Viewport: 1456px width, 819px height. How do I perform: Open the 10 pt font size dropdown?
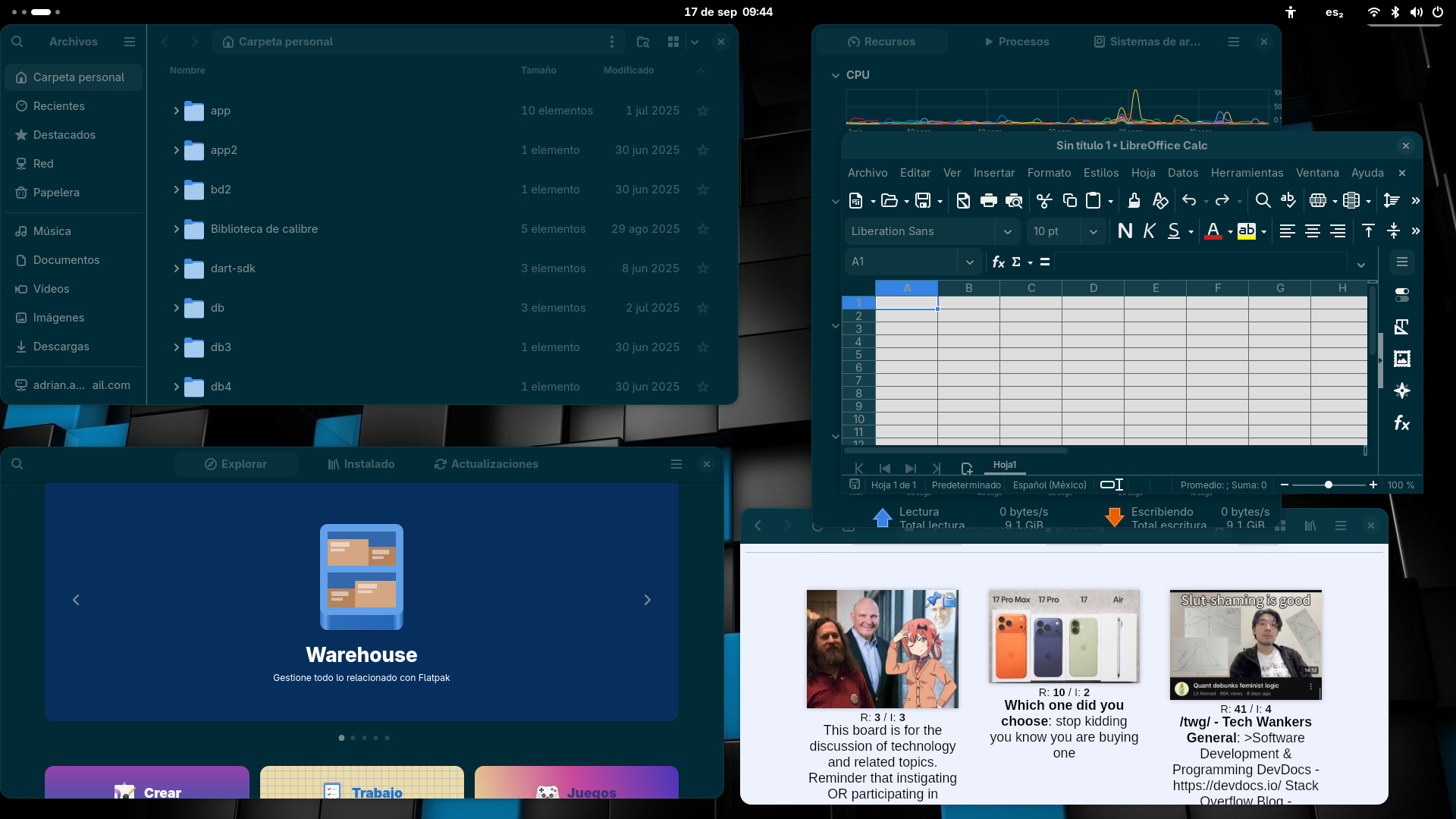pos(1094,231)
